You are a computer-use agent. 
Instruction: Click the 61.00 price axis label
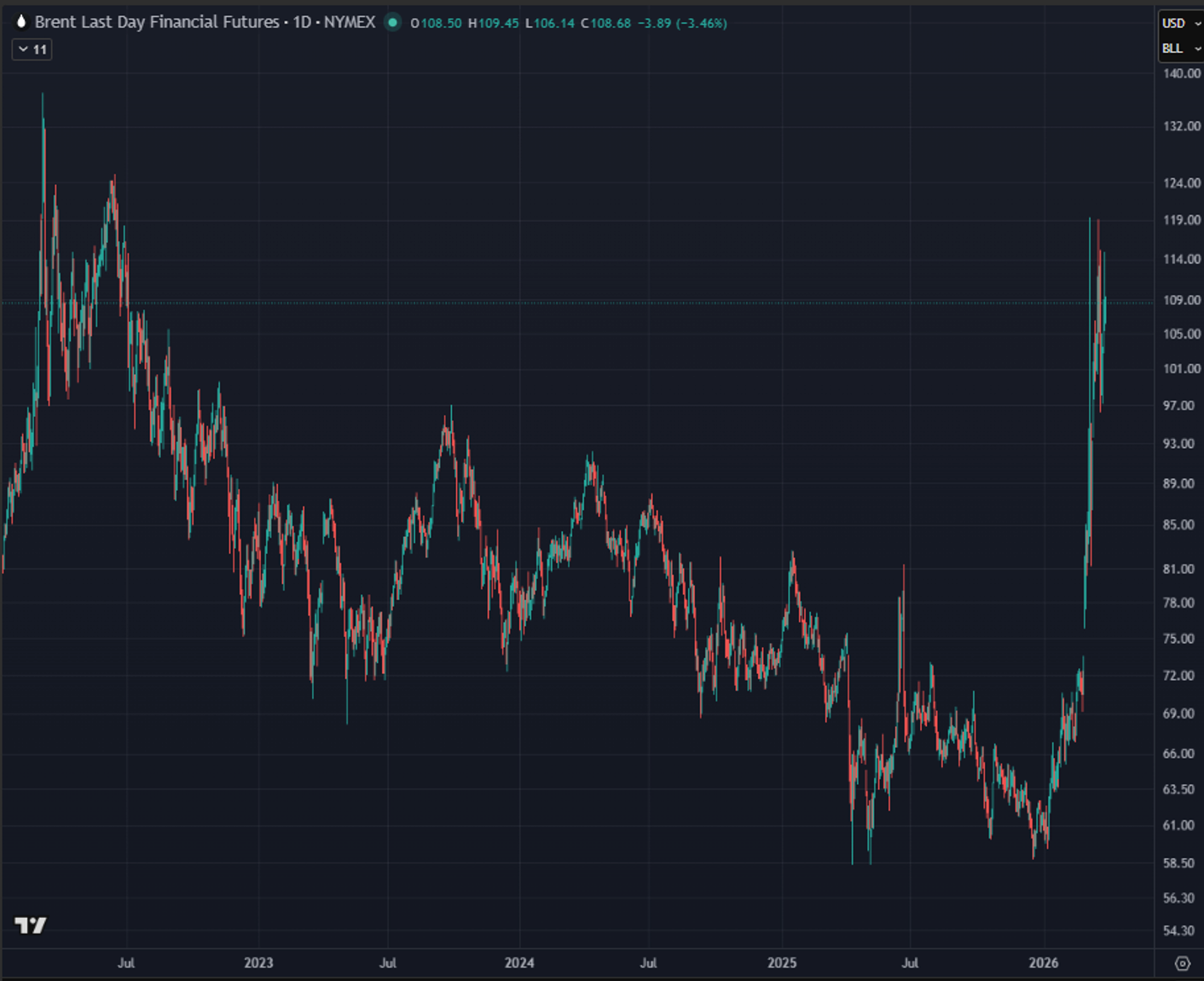[x=1179, y=825]
